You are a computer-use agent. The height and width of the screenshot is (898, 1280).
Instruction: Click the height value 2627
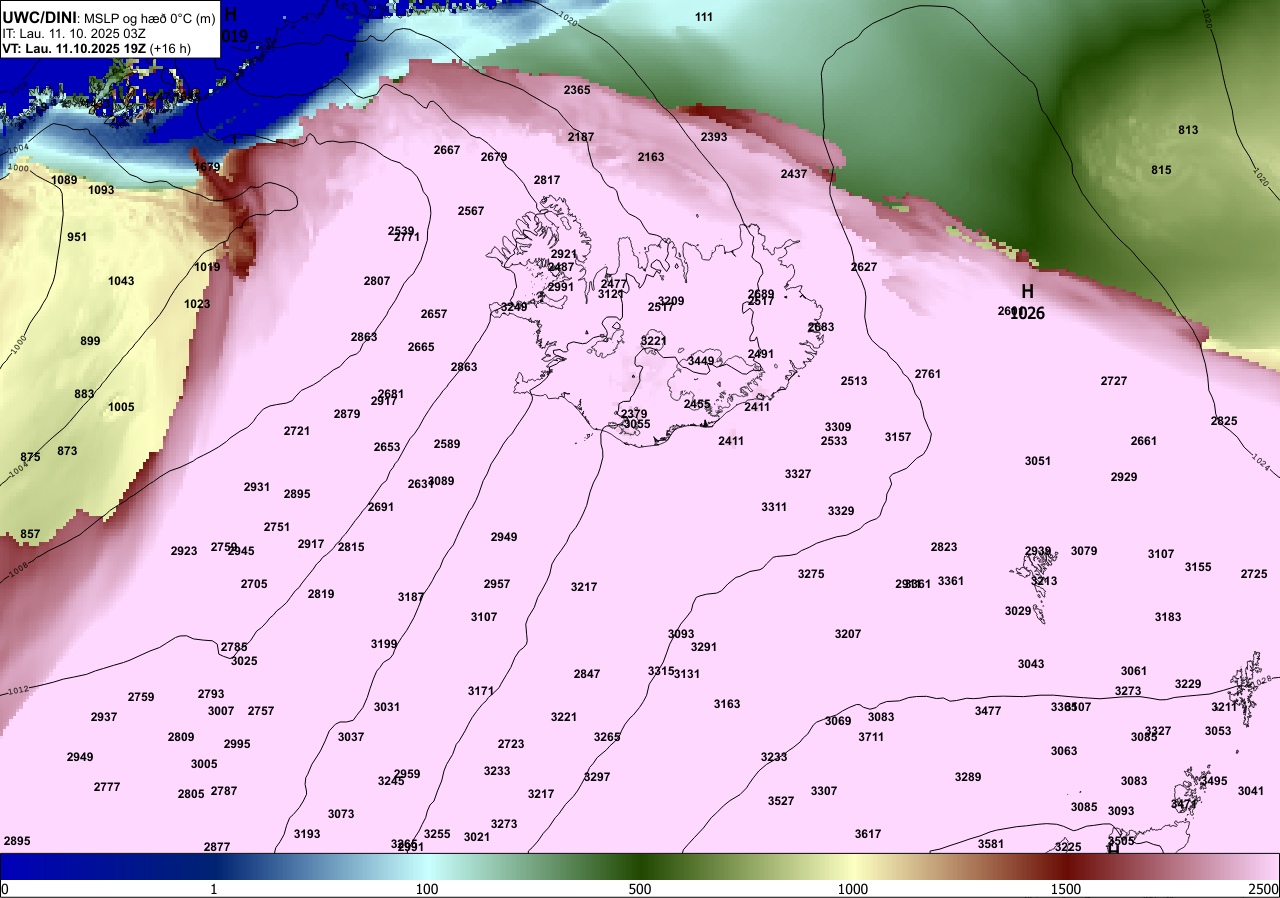coord(864,267)
